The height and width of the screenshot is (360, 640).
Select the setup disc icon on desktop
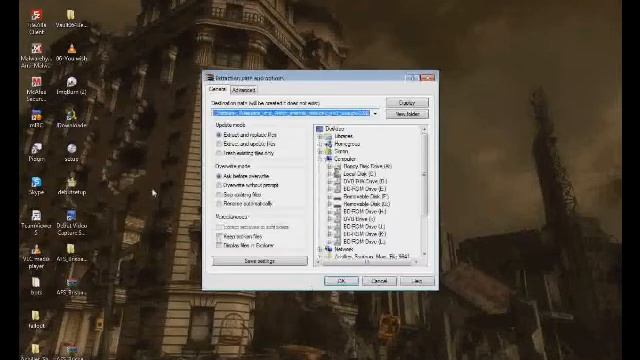[x=71, y=152]
